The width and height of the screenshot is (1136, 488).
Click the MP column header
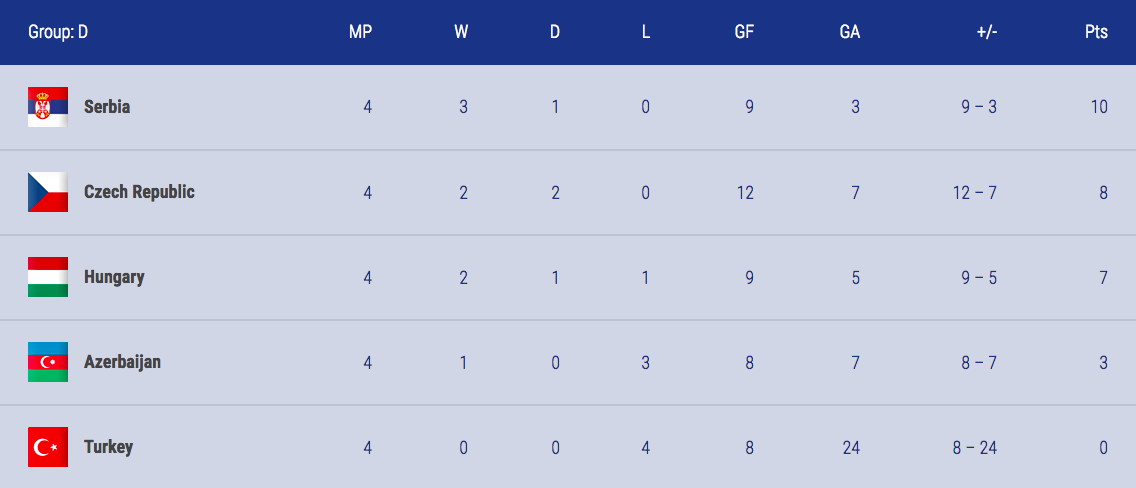[x=361, y=33]
